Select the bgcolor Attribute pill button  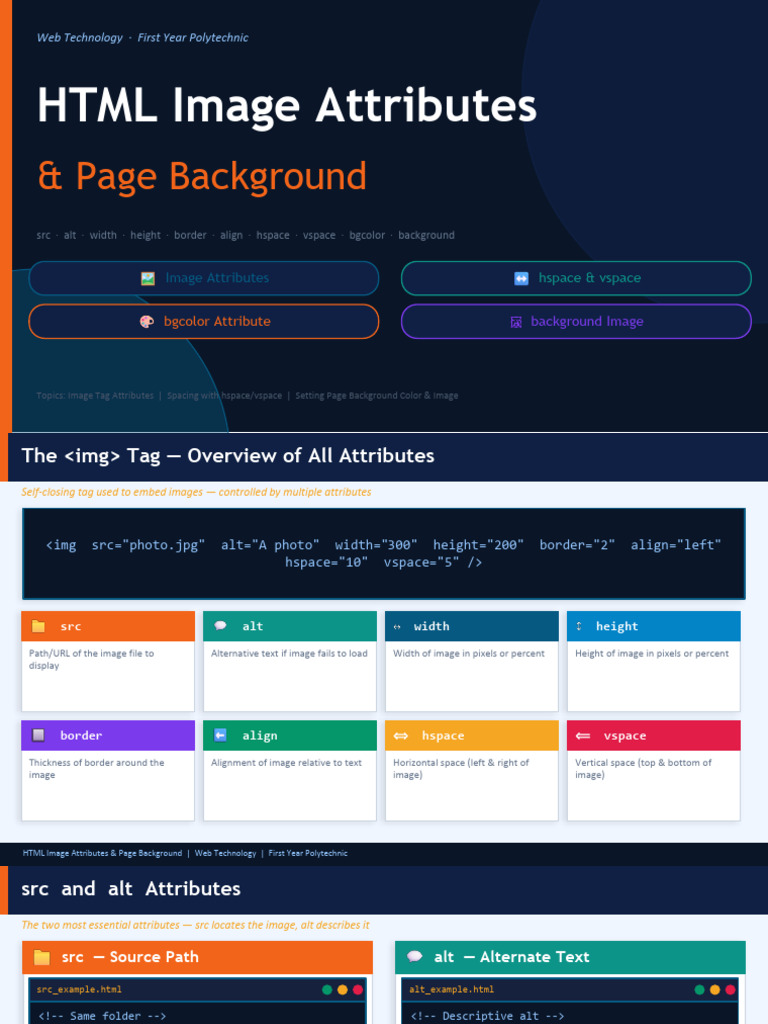(x=204, y=321)
